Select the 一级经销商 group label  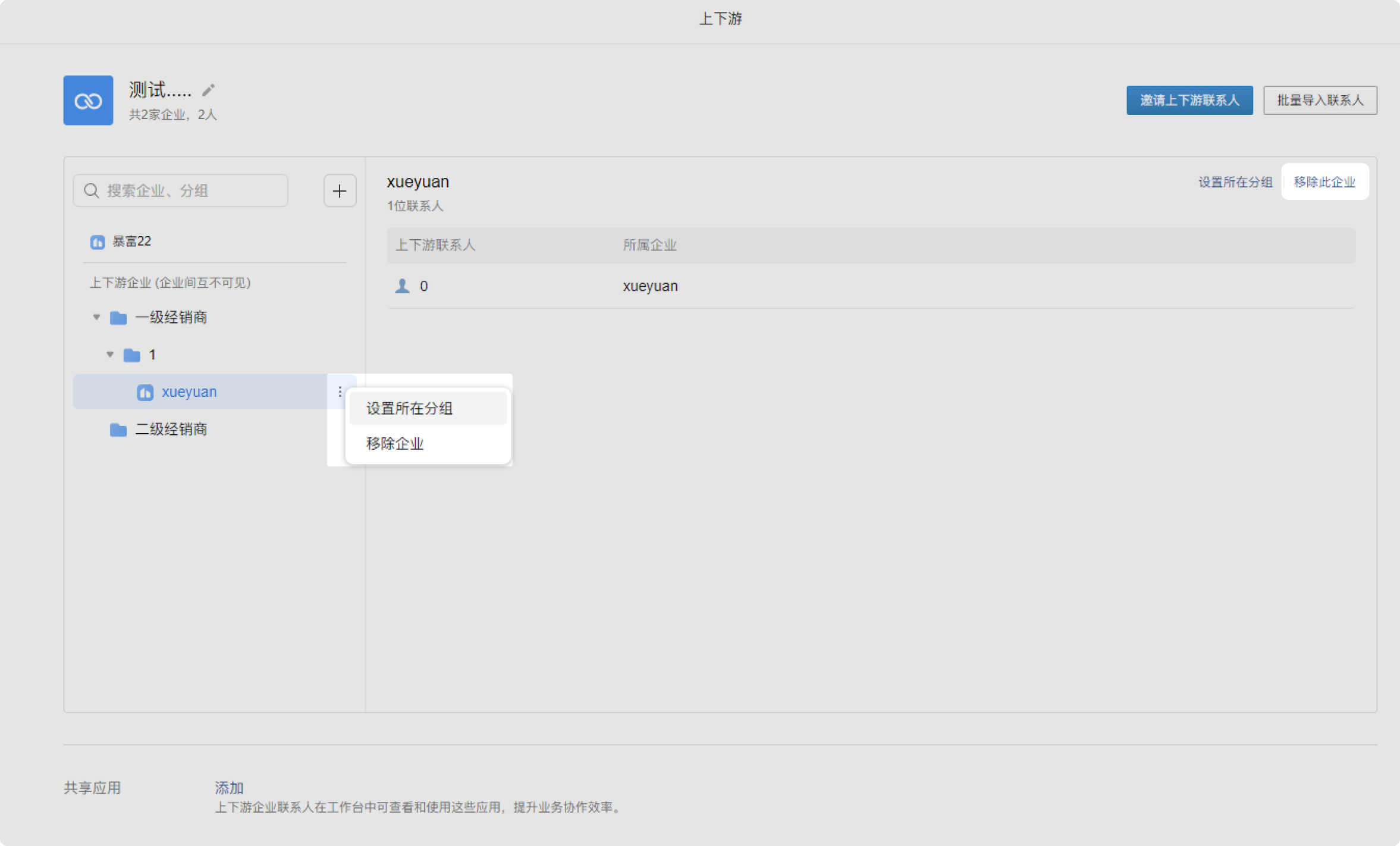(171, 317)
